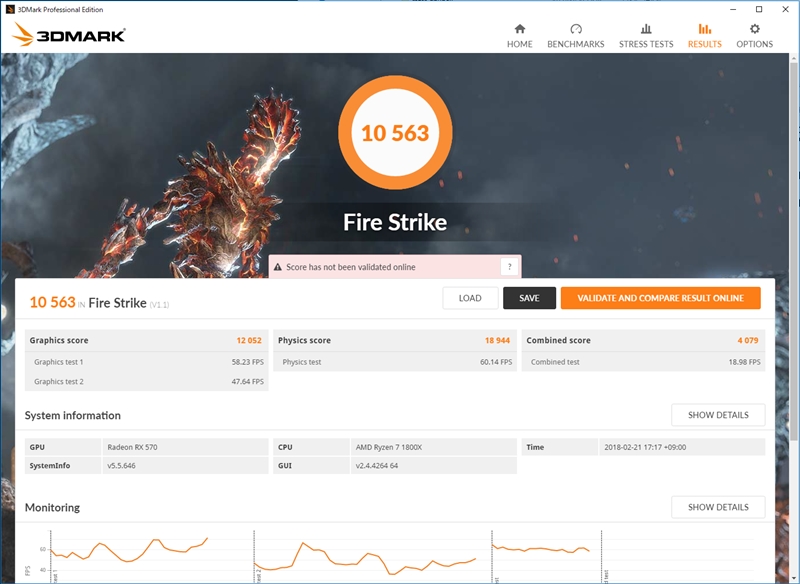Open the BENCHMARKS gauge section
The image size is (800, 584).
coord(576,36)
